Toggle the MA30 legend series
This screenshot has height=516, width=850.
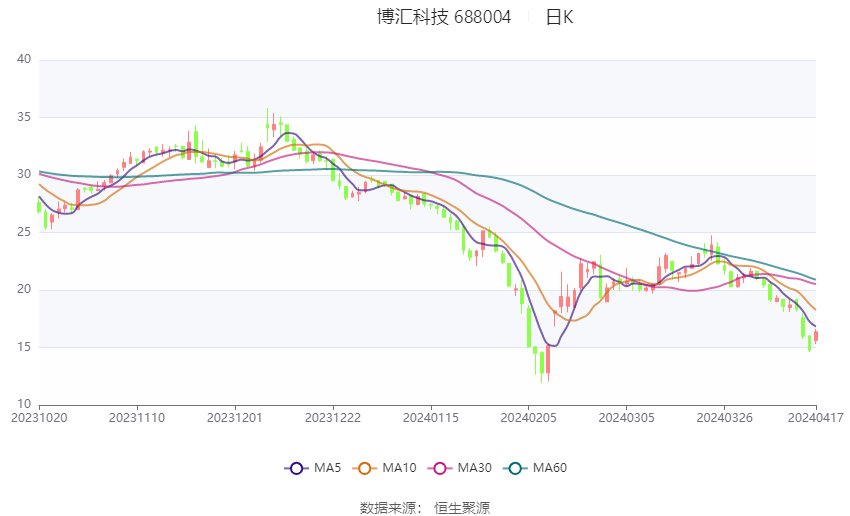pos(460,468)
